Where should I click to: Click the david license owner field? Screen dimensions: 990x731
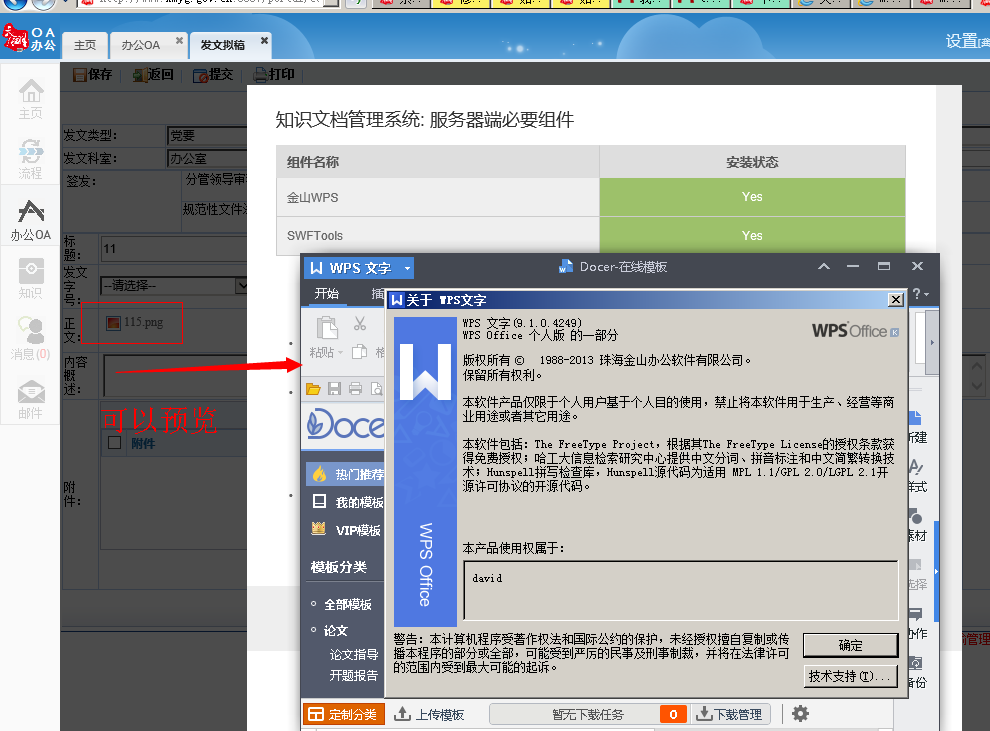pos(681,591)
